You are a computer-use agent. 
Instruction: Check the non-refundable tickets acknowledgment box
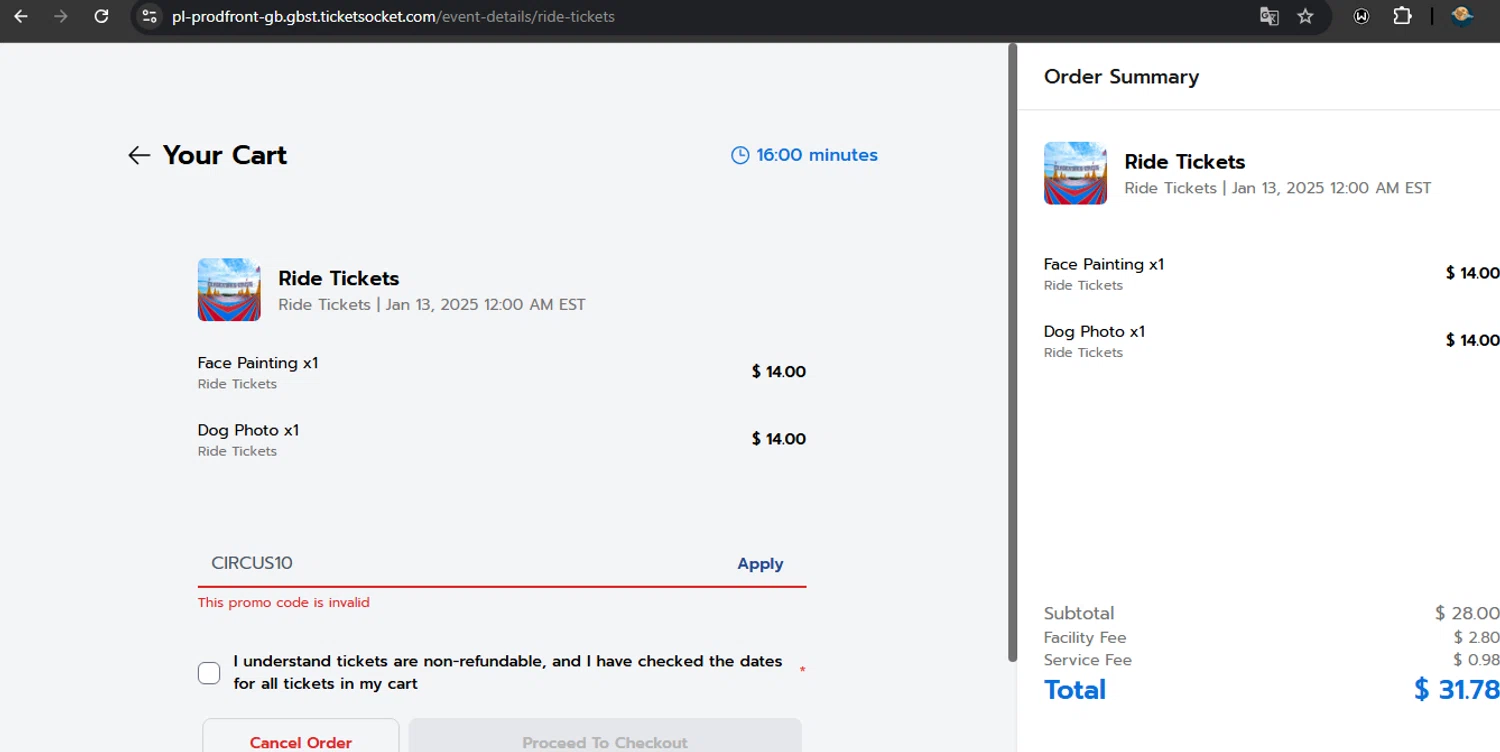click(x=209, y=673)
